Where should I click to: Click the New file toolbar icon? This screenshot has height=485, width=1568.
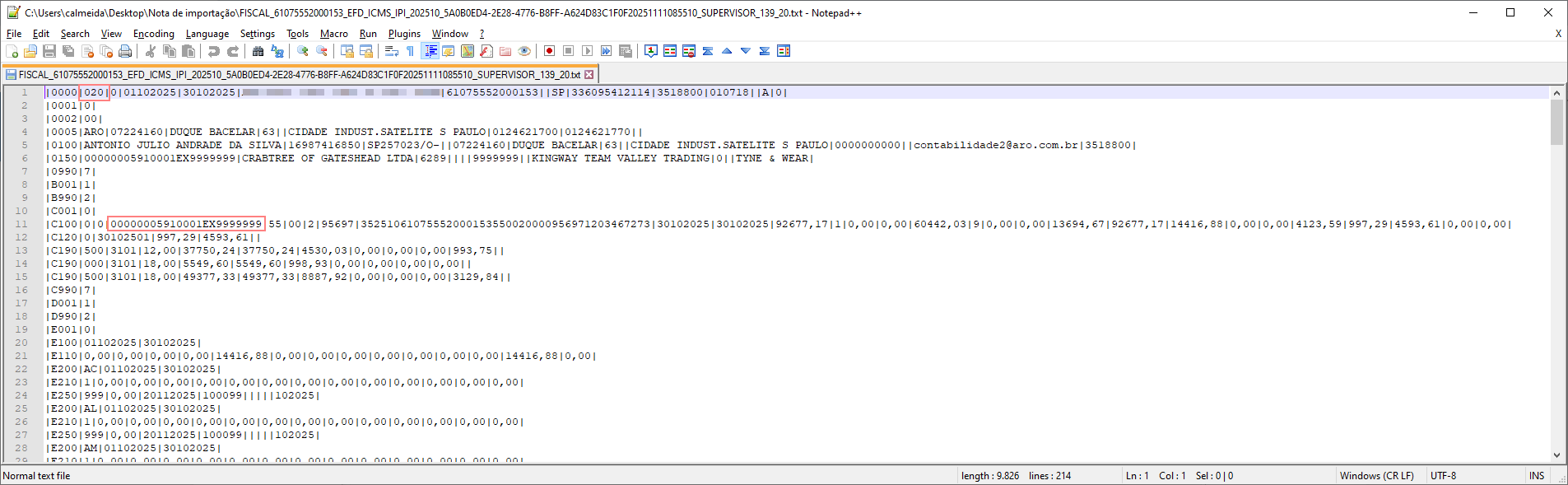pyautogui.click(x=12, y=51)
